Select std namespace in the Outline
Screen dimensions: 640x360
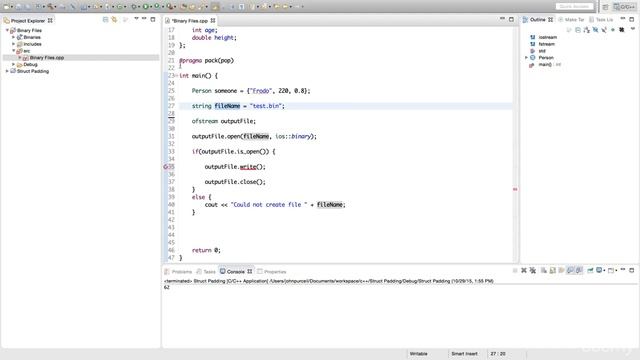point(542,51)
